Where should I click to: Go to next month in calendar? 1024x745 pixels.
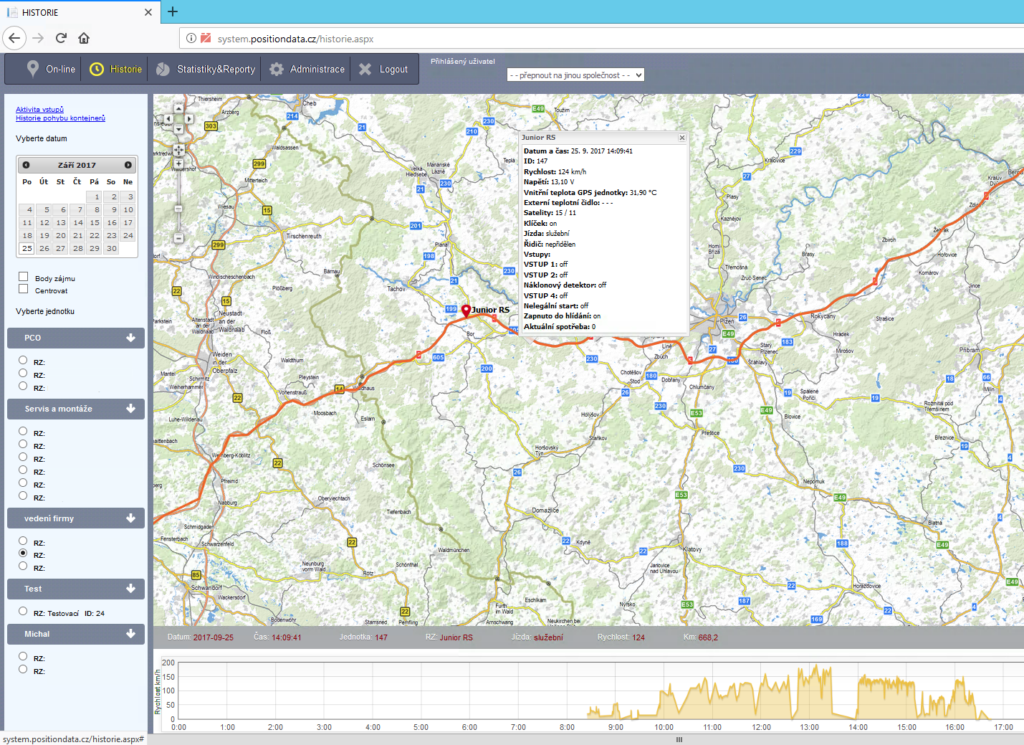point(128,165)
